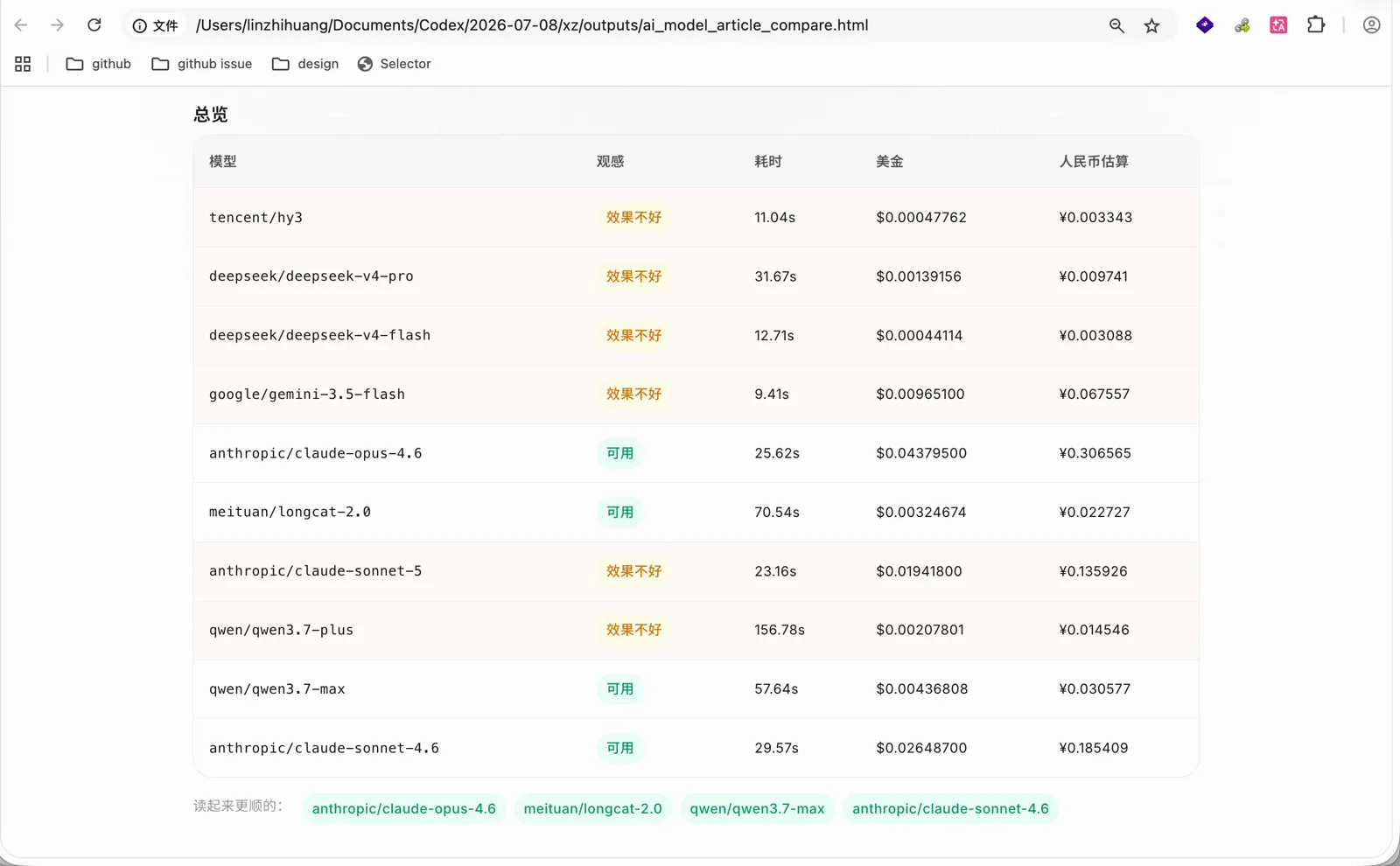
Task: Click the $0.02648700 cost value
Action: click(921, 748)
